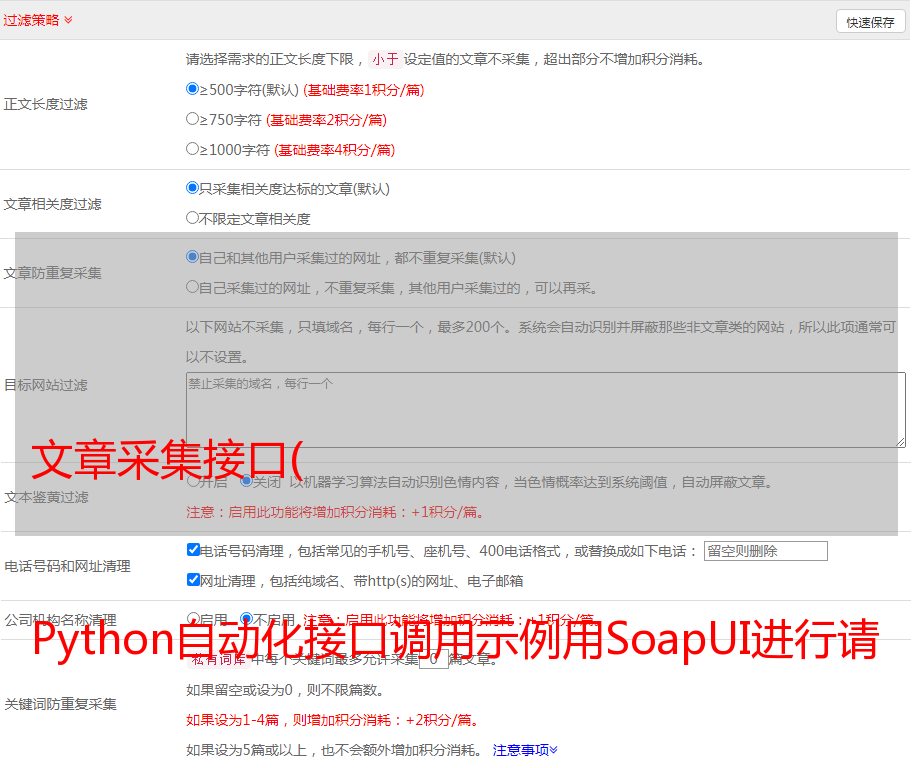The image size is (912, 768).
Task: Expand the 注意事项 link
Action: [525, 750]
